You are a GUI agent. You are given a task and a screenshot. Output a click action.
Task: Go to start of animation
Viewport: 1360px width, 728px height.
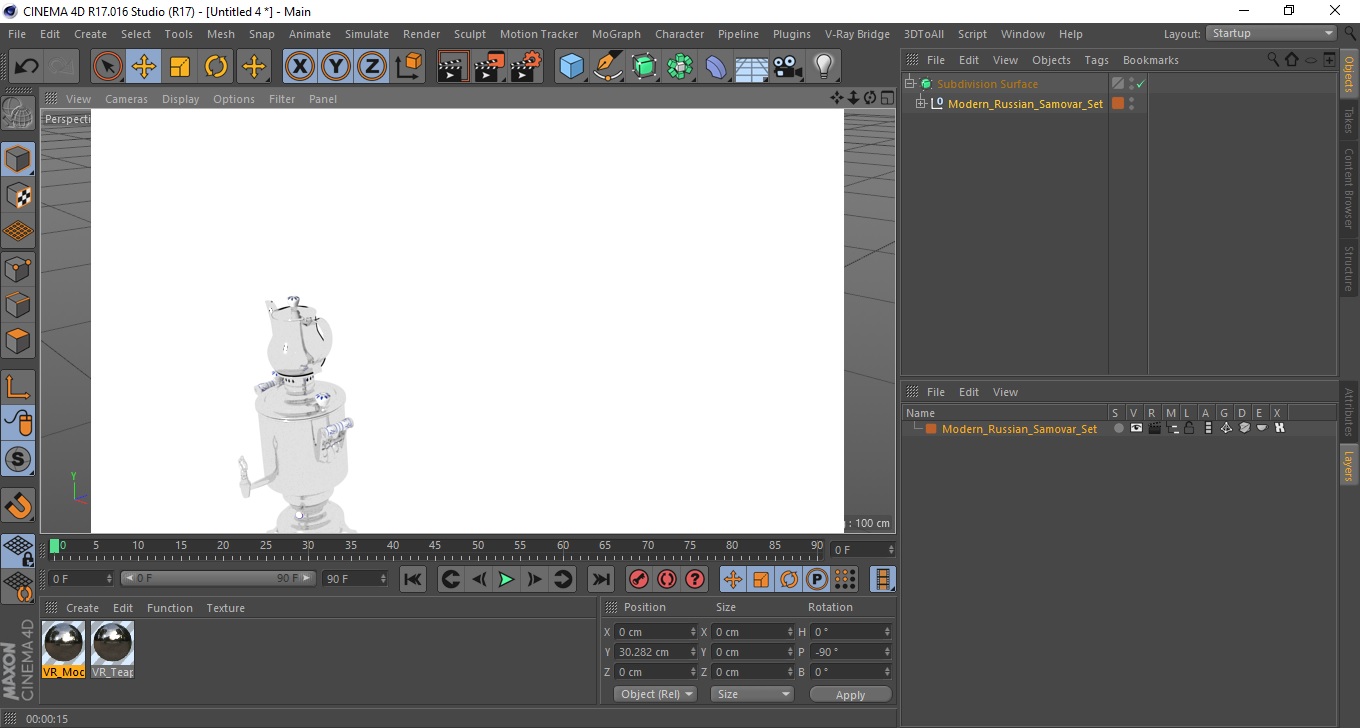click(x=413, y=579)
